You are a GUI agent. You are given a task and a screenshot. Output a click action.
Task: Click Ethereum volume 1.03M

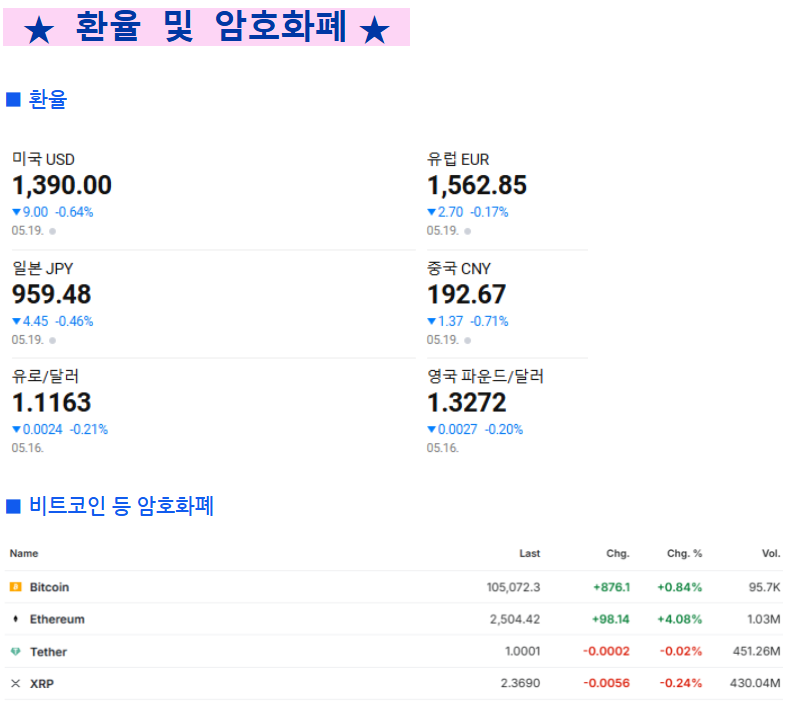coord(764,619)
